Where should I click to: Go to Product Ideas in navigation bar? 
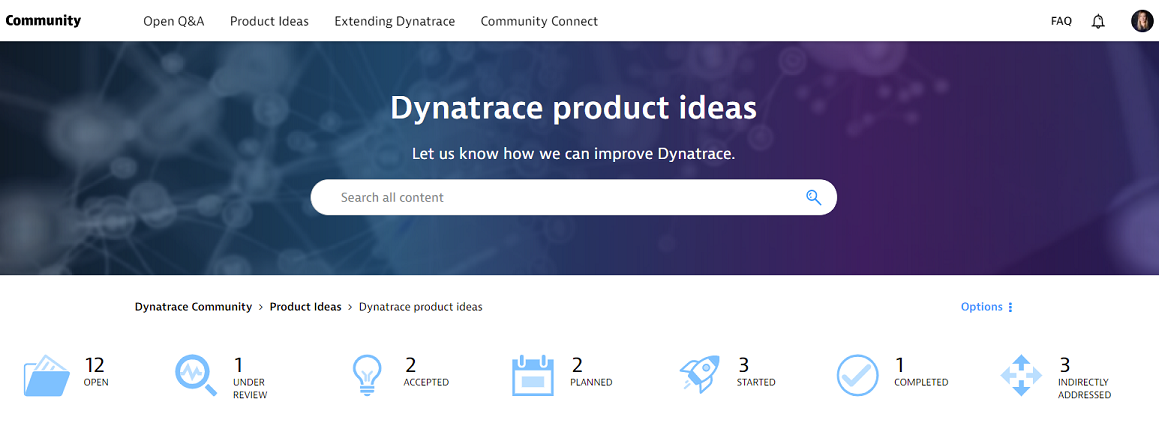269,21
